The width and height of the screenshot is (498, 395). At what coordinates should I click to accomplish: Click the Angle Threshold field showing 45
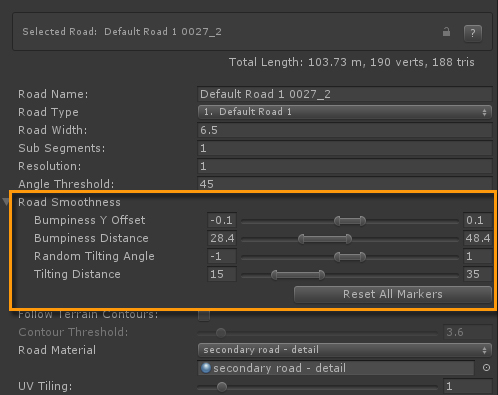[345, 183]
